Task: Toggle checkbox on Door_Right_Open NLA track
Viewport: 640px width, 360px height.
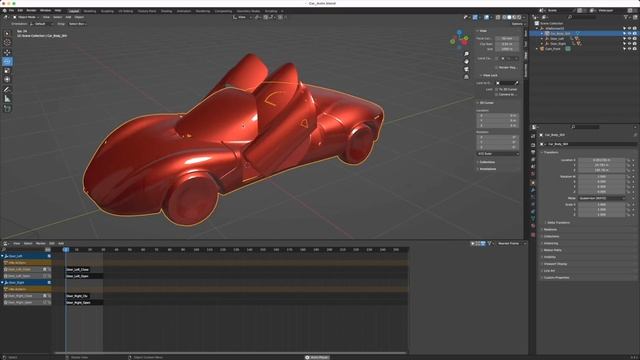Action: tap(45, 302)
